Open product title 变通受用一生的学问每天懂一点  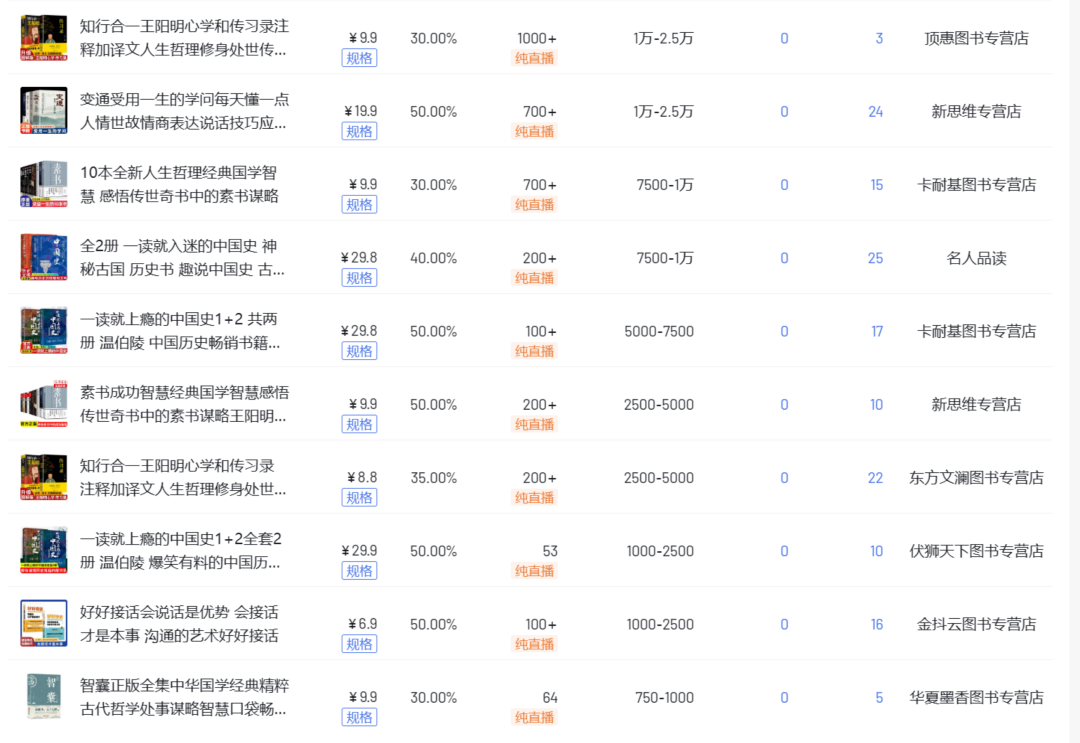point(184,111)
